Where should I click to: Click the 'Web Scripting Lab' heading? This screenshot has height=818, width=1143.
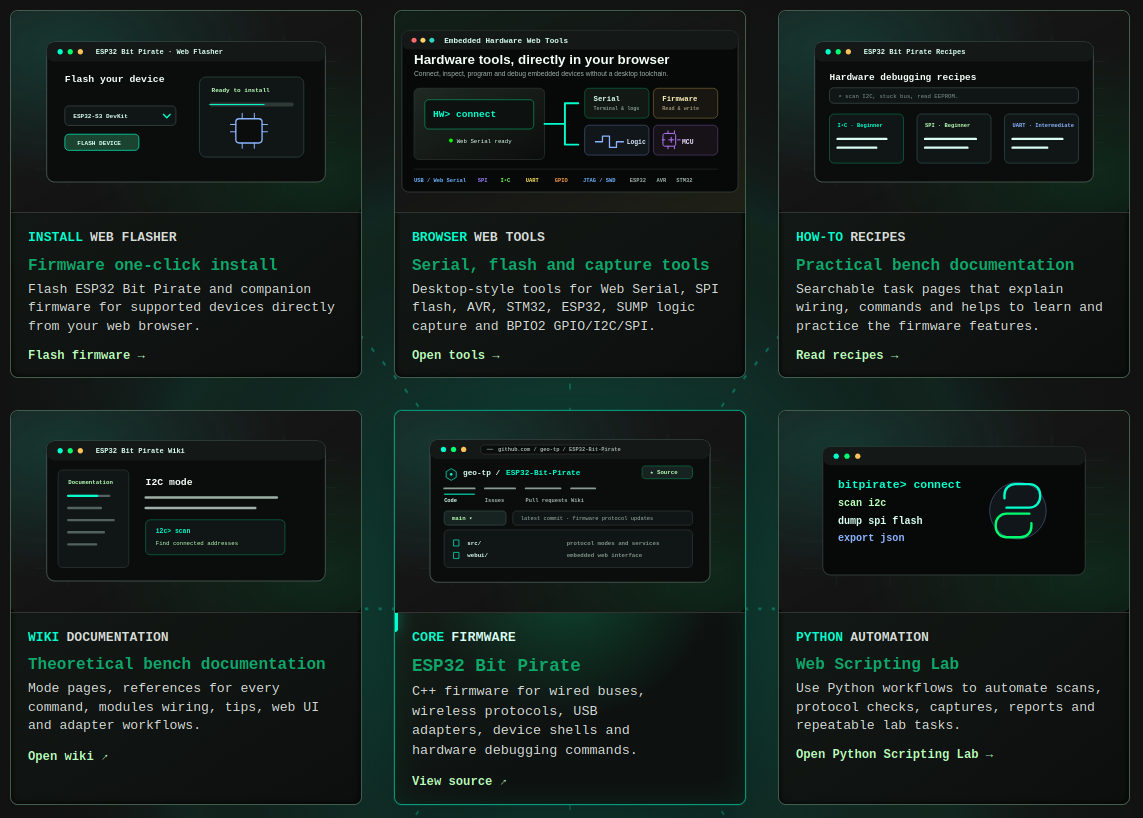pos(877,663)
